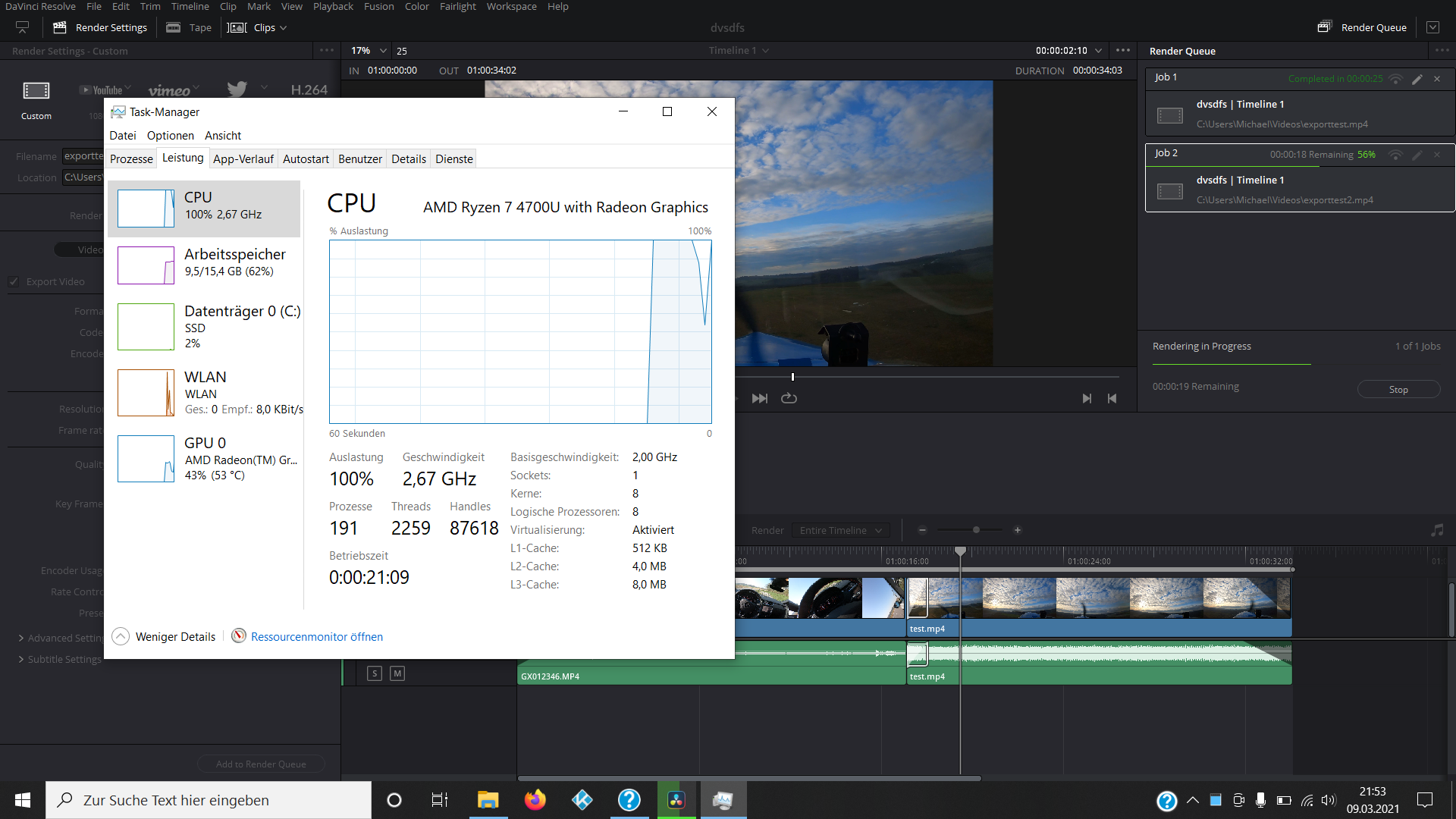1456x819 pixels.
Task: Open the Workspace menu
Action: (x=511, y=7)
